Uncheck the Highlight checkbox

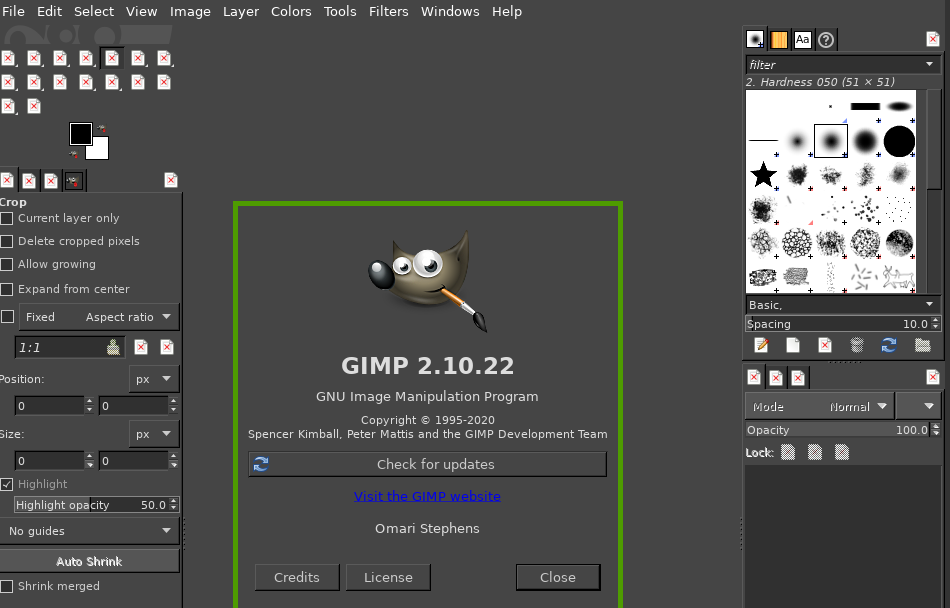7,484
